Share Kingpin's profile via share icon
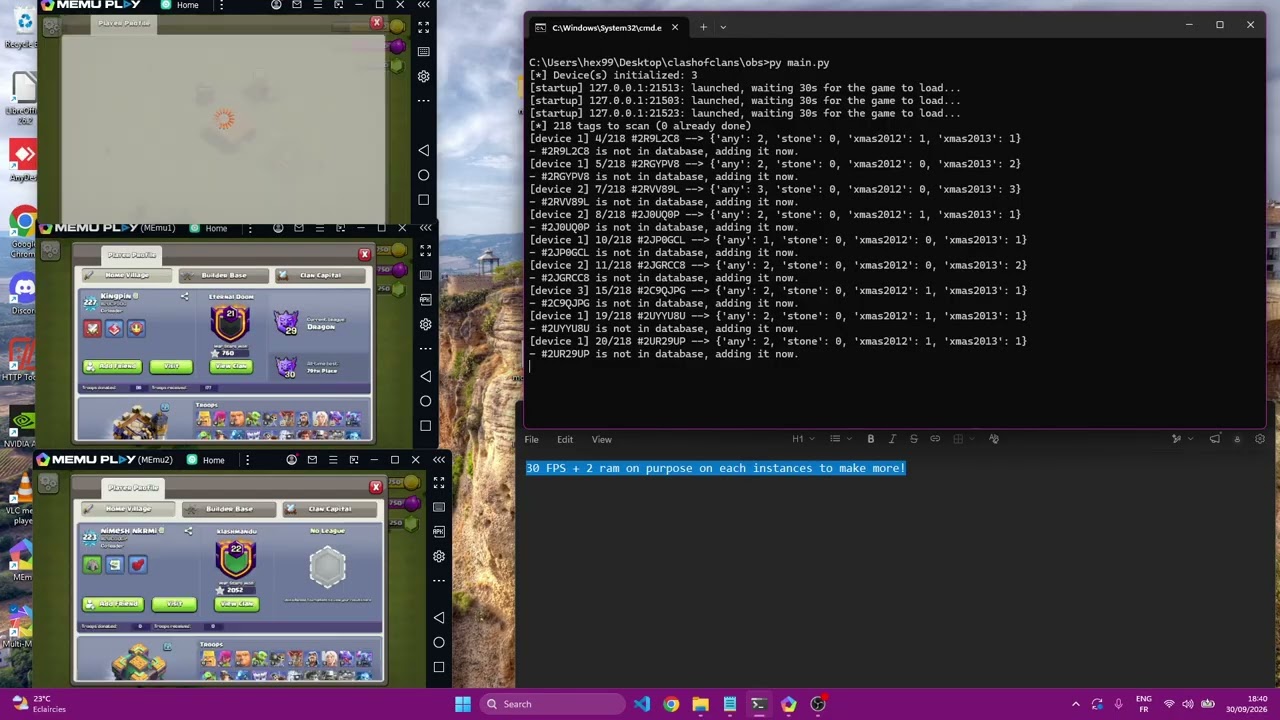Viewport: 1280px width, 720px height. [184, 297]
